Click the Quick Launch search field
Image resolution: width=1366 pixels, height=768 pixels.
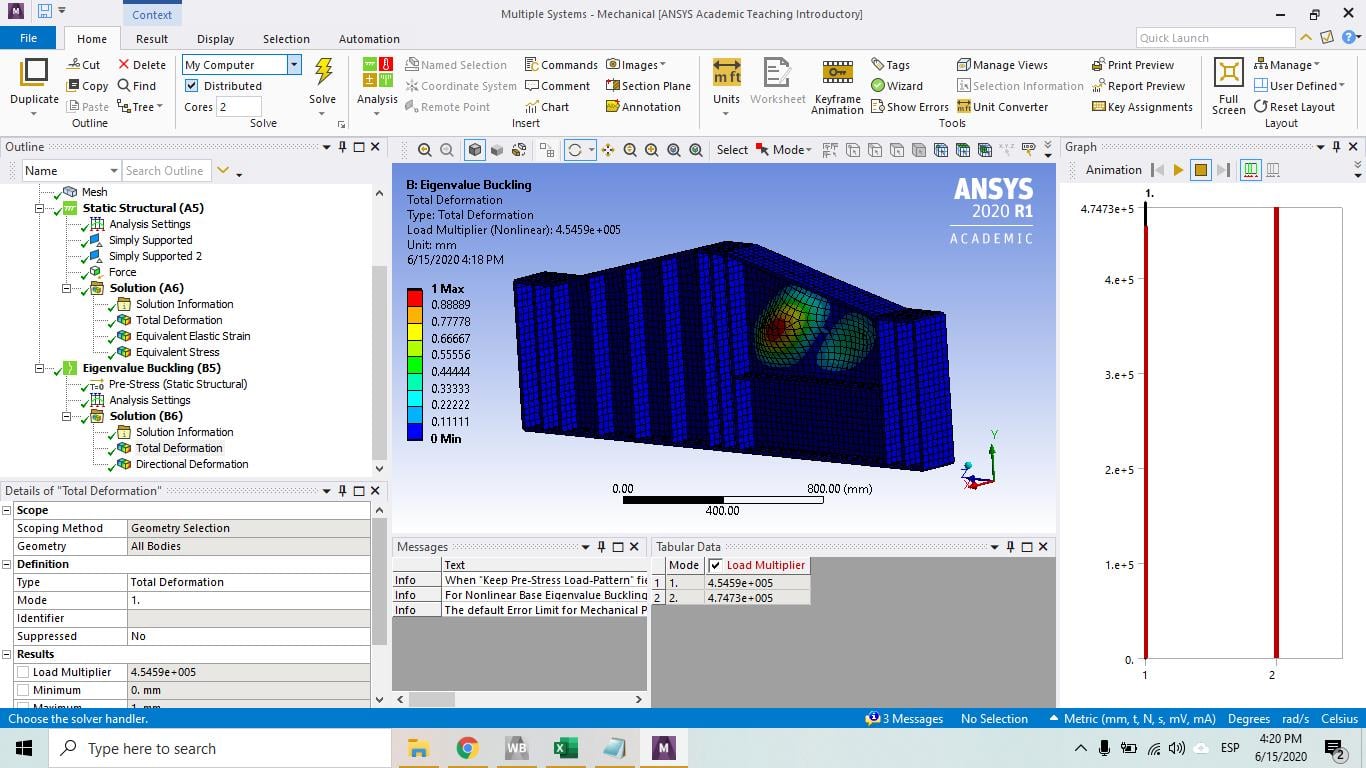[x=1214, y=38]
